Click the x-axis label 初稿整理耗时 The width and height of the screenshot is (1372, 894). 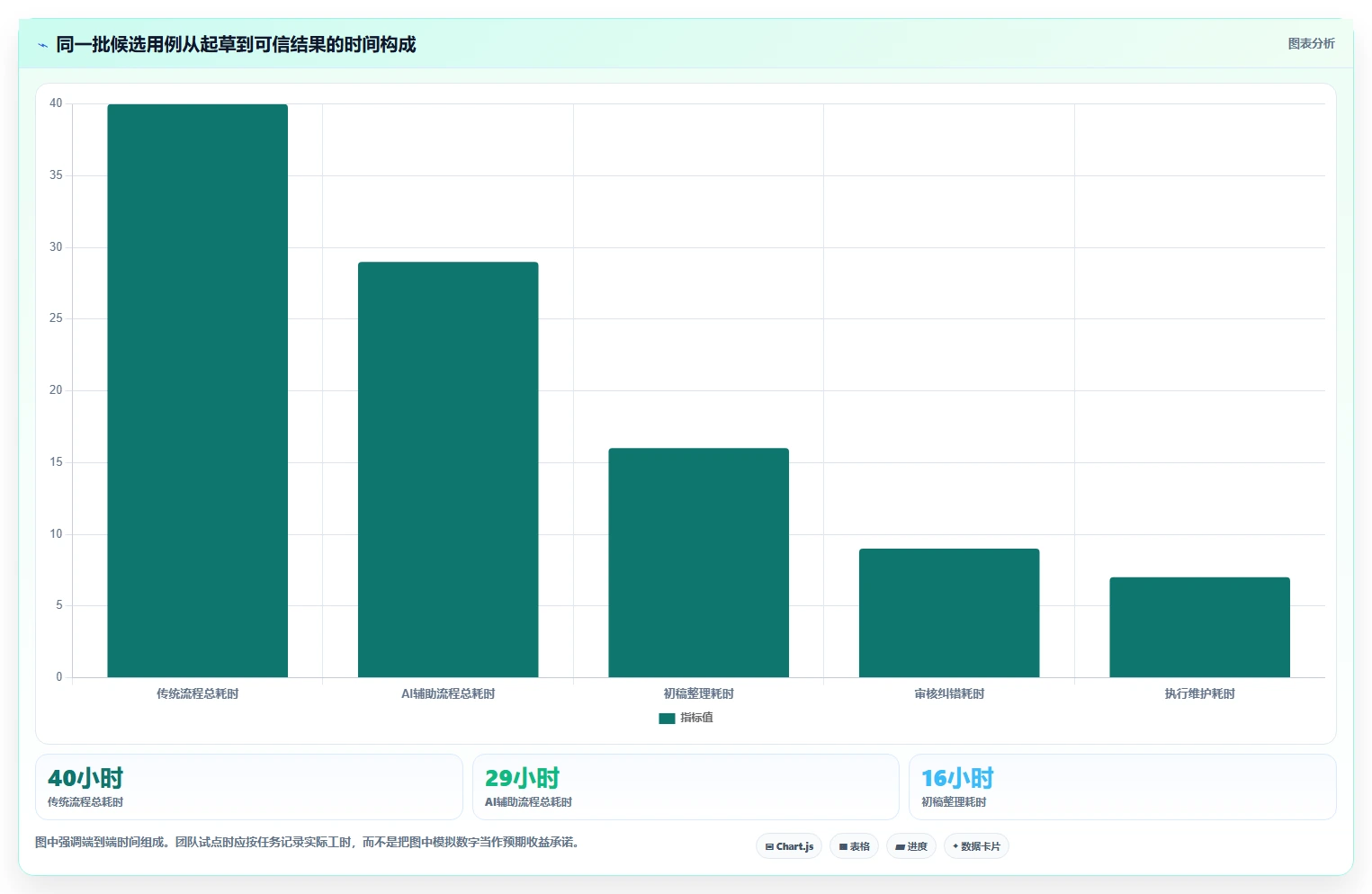coord(698,693)
